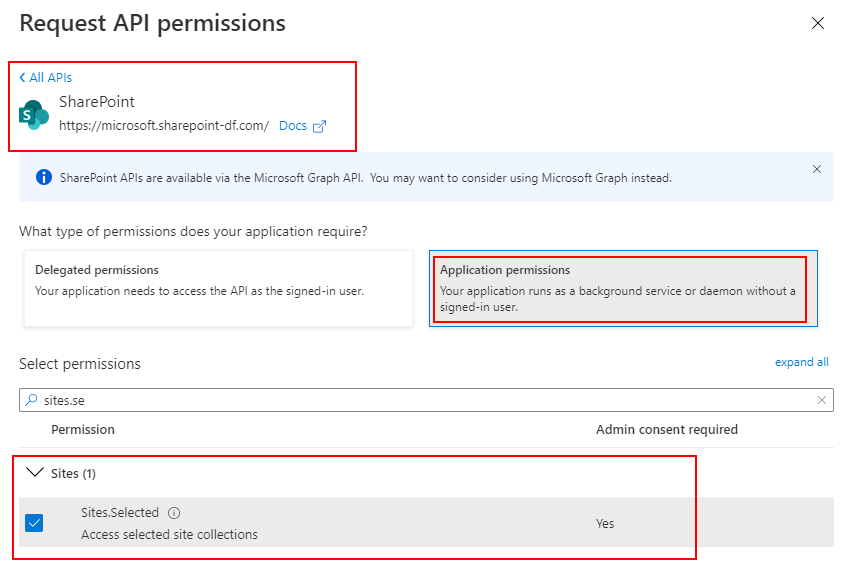843x584 pixels.
Task: Collapse the Sites (1) group
Action: pos(35,472)
